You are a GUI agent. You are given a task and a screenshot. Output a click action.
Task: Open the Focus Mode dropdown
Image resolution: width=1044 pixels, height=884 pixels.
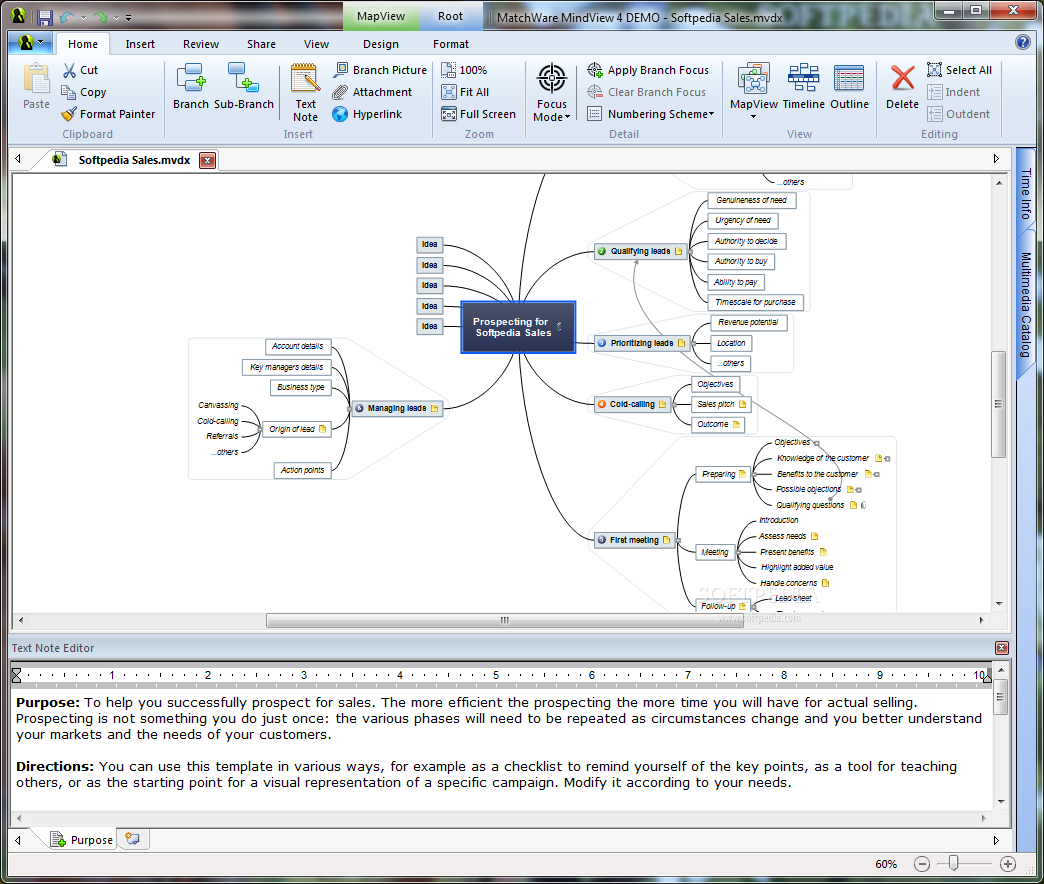pyautogui.click(x=552, y=93)
